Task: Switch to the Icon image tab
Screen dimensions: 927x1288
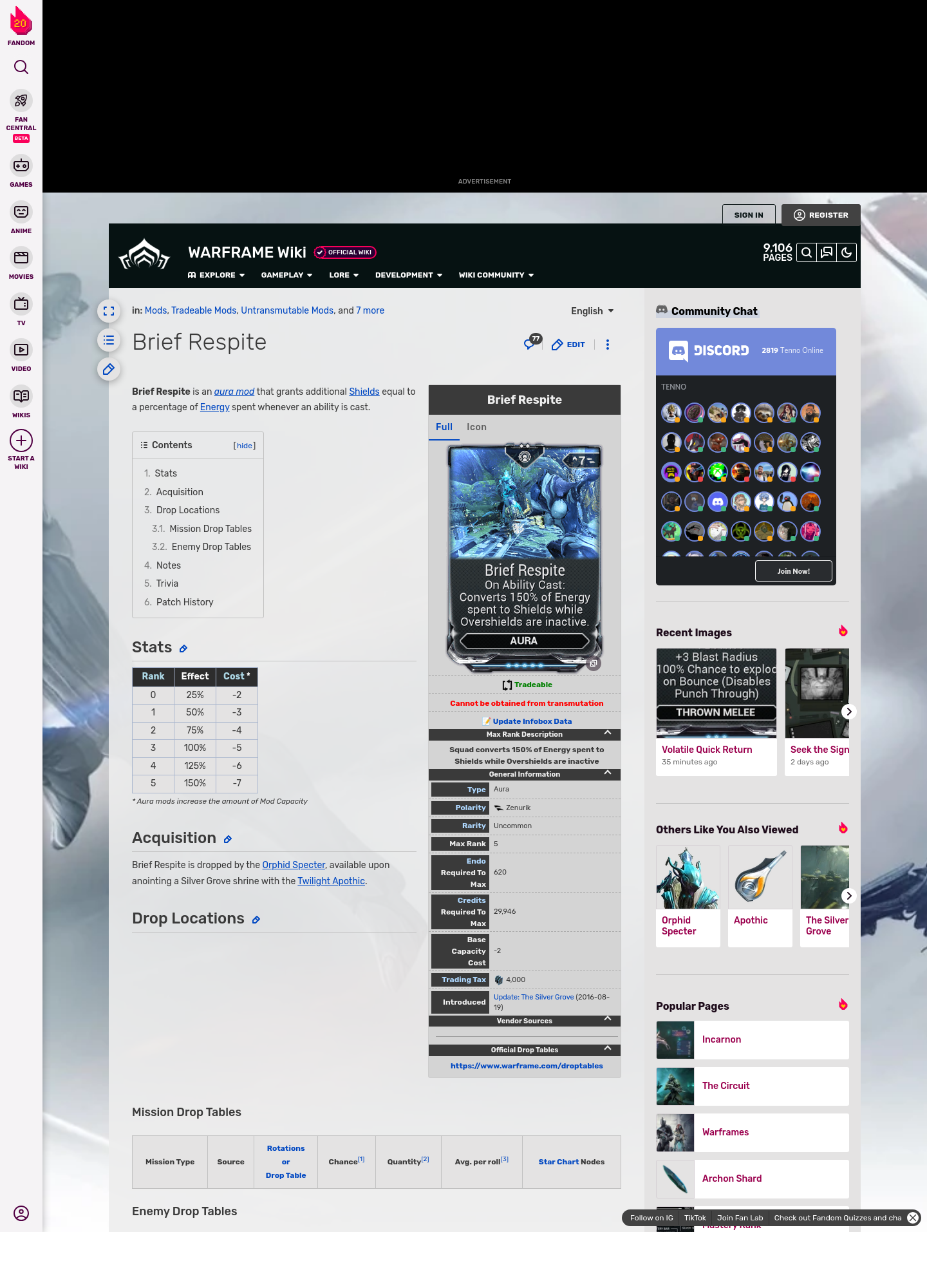Action: [476, 427]
